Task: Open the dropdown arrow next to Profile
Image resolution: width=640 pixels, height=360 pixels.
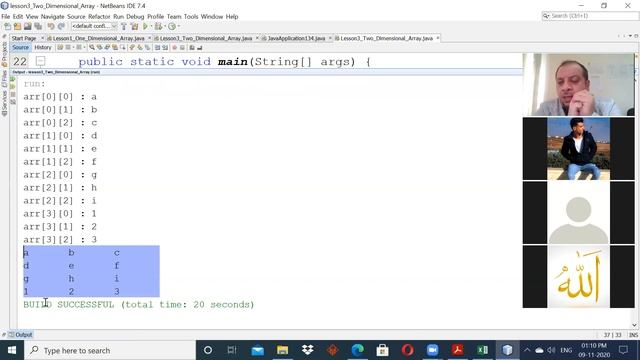Action: coord(179,26)
